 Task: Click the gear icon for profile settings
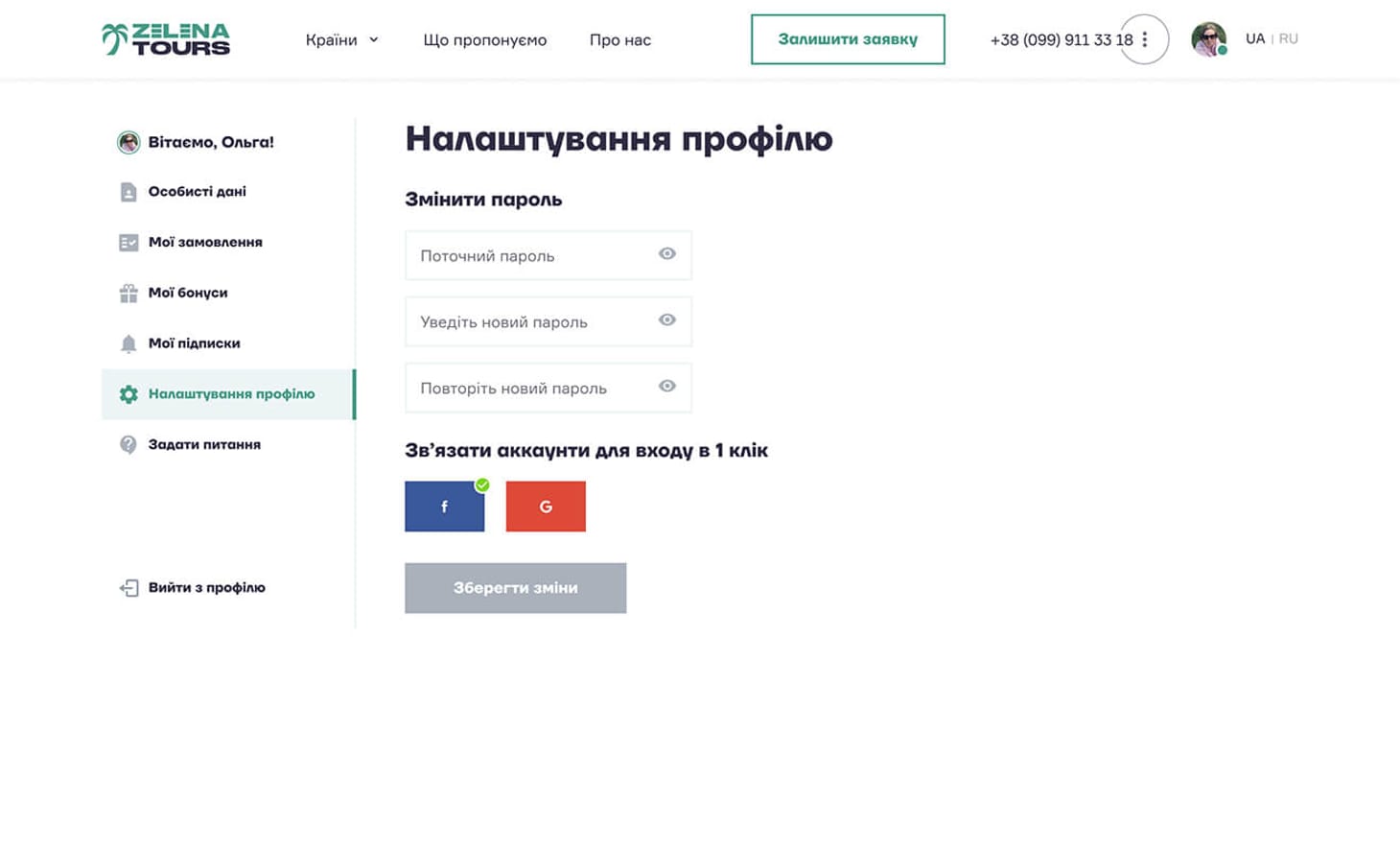[127, 393]
